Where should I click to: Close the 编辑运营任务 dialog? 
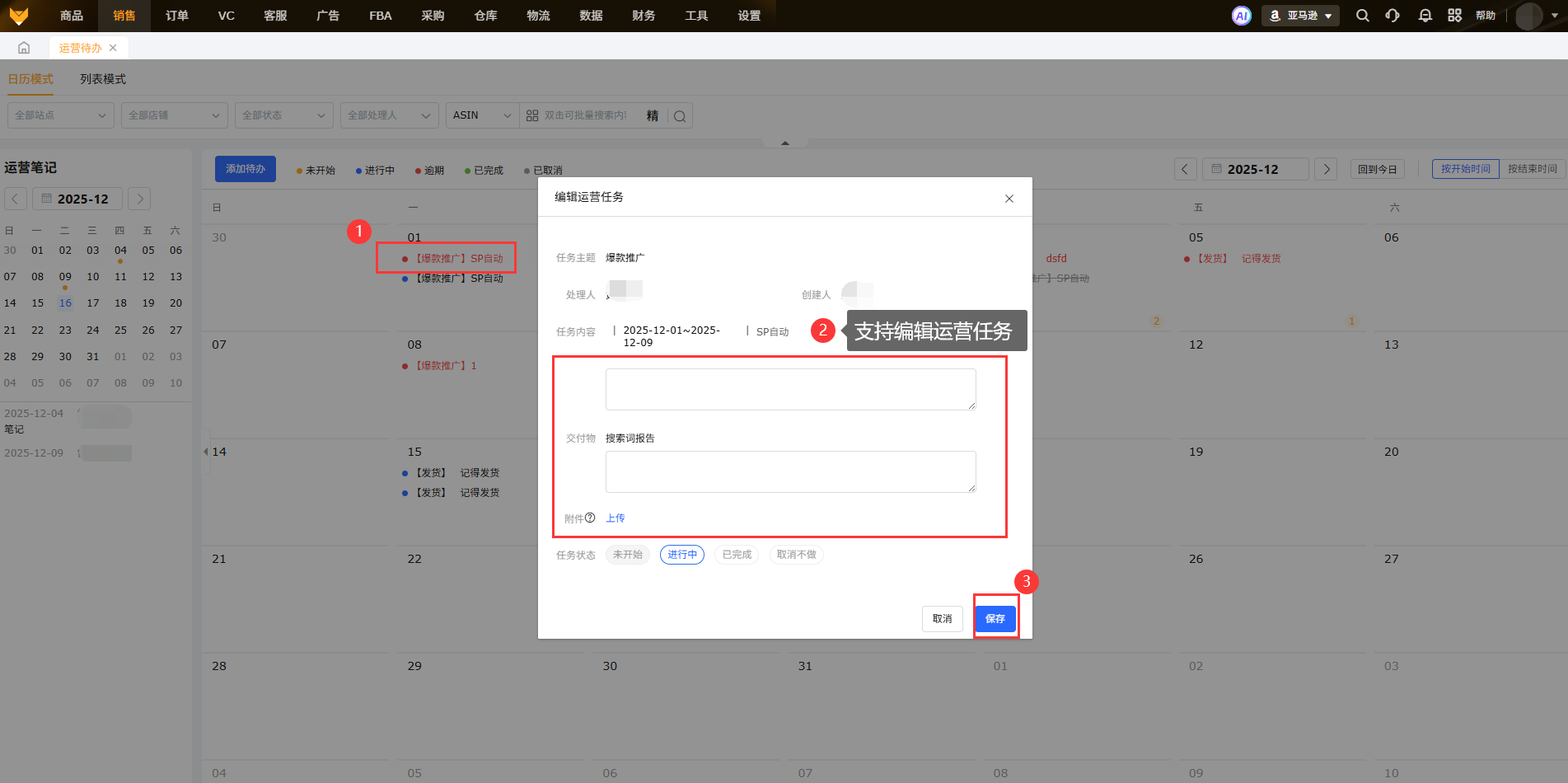1009,199
